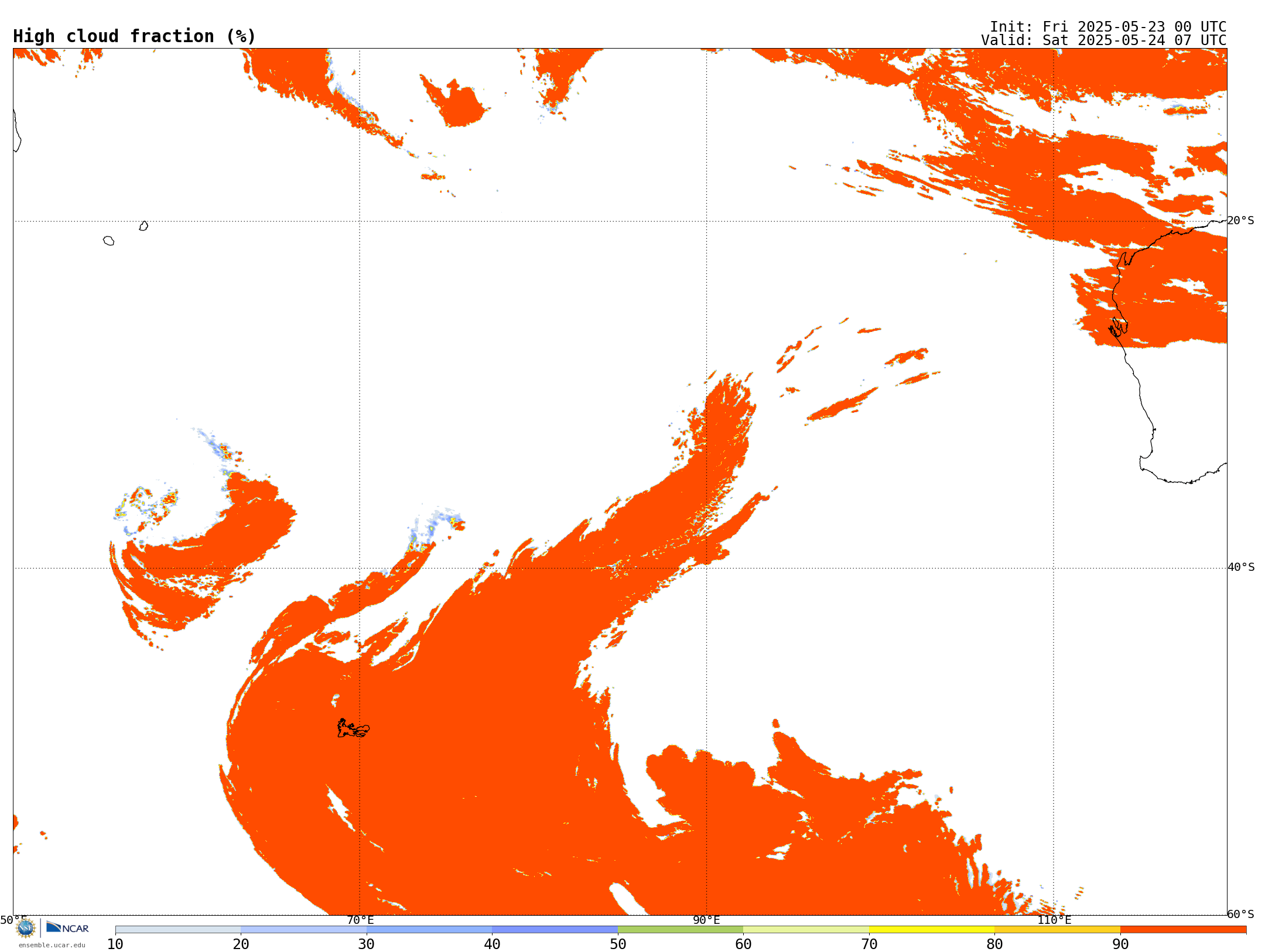Click the Mauritius island outline
Image resolution: width=1265 pixels, height=952 pixels.
[143, 226]
